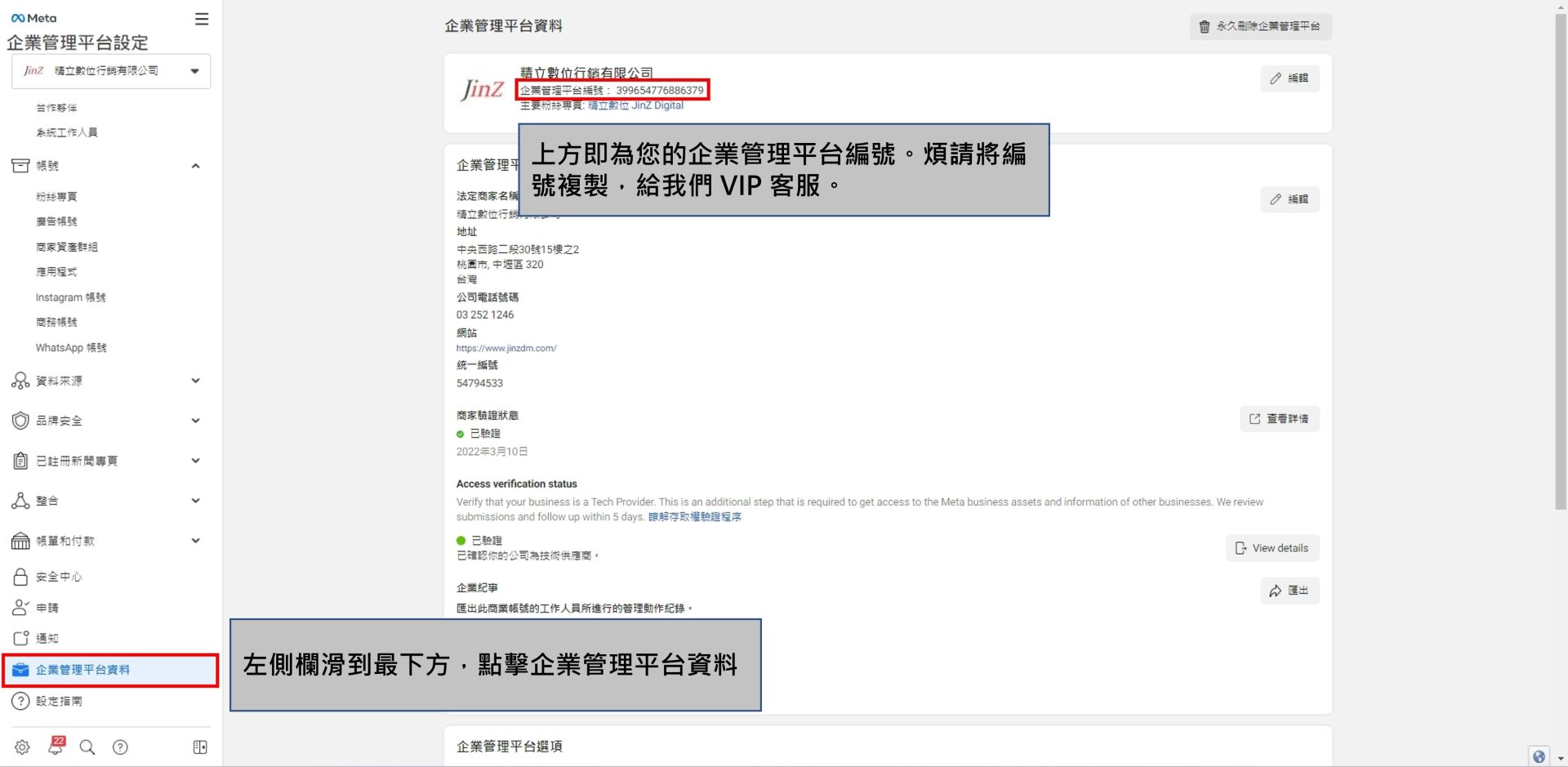Click the JinZ company logo
Screen dimensions: 1568x767
pos(482,89)
